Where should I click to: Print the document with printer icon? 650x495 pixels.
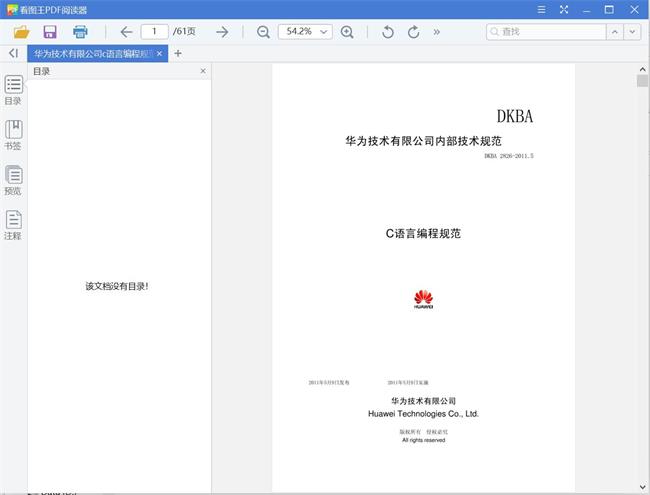[80, 32]
